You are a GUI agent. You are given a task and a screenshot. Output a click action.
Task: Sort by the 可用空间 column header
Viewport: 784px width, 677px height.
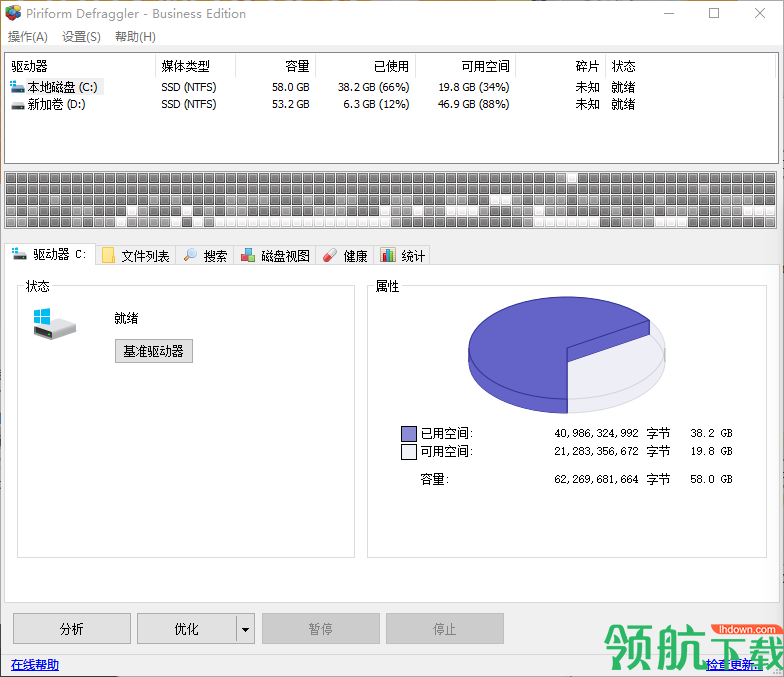466,66
